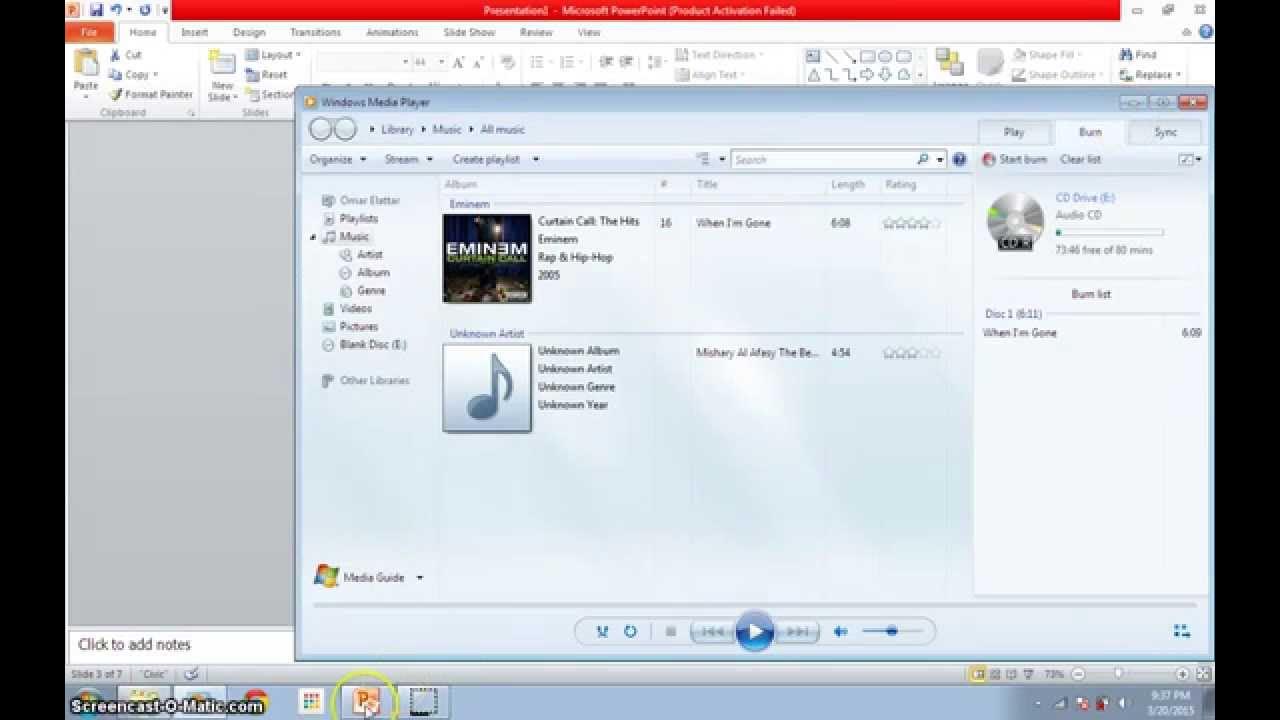Click Start burn
The height and width of the screenshot is (720, 1280).
[1014, 159]
